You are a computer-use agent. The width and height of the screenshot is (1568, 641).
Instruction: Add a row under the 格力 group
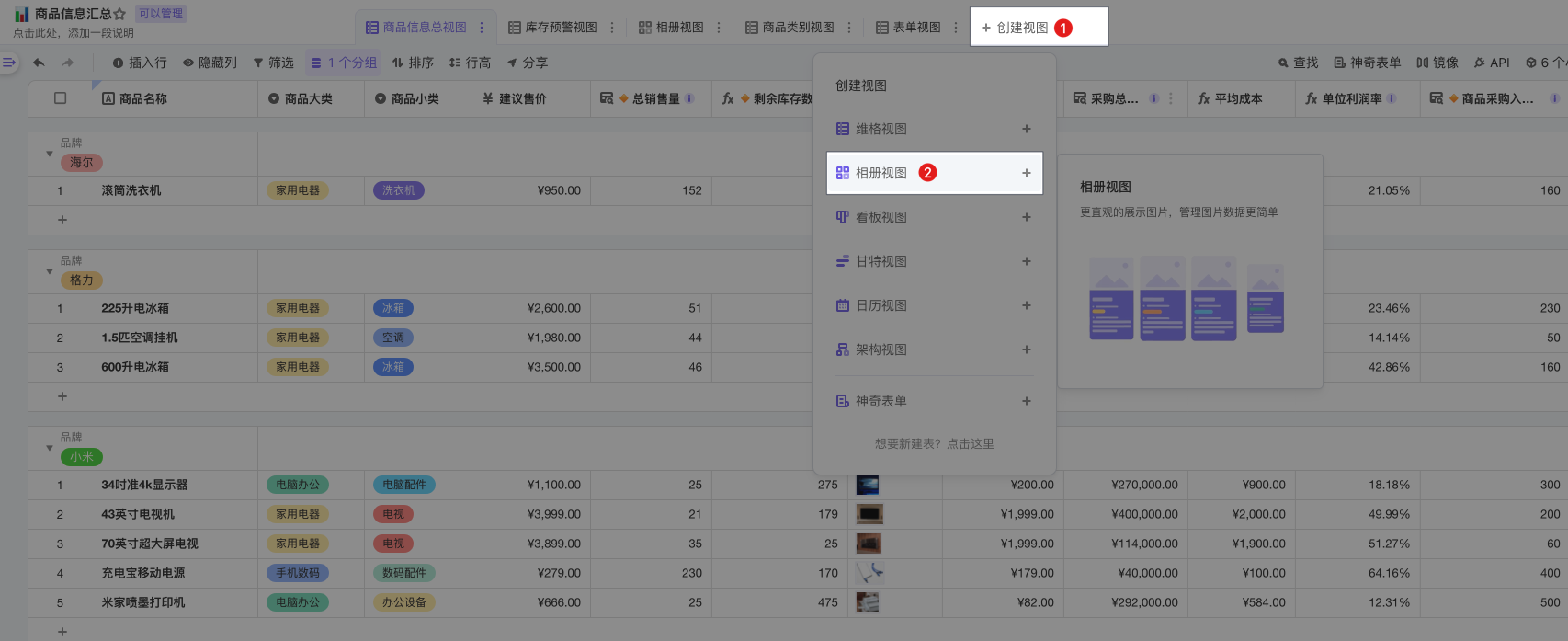[x=62, y=396]
